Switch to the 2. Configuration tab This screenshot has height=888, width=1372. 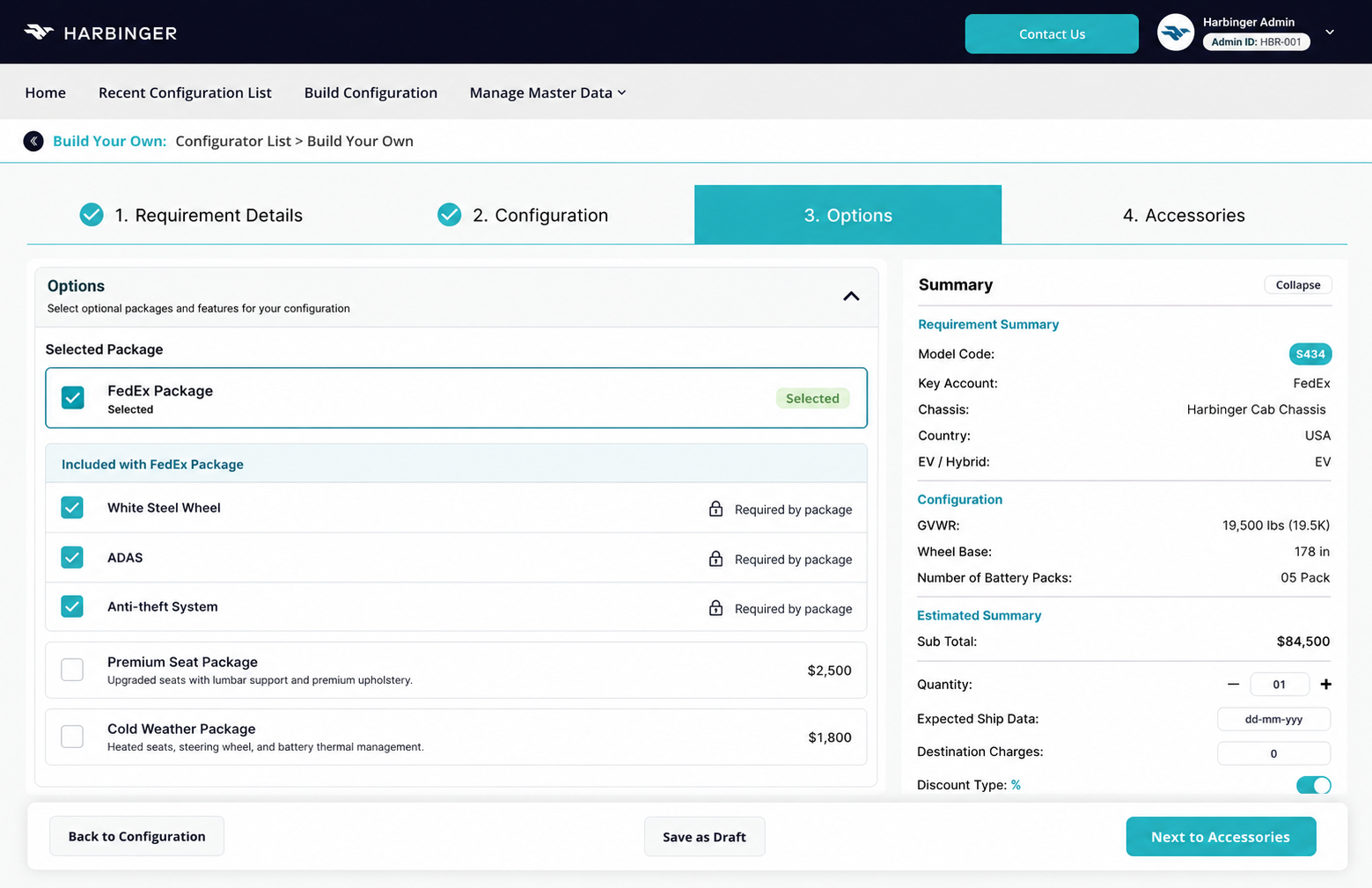click(x=523, y=215)
